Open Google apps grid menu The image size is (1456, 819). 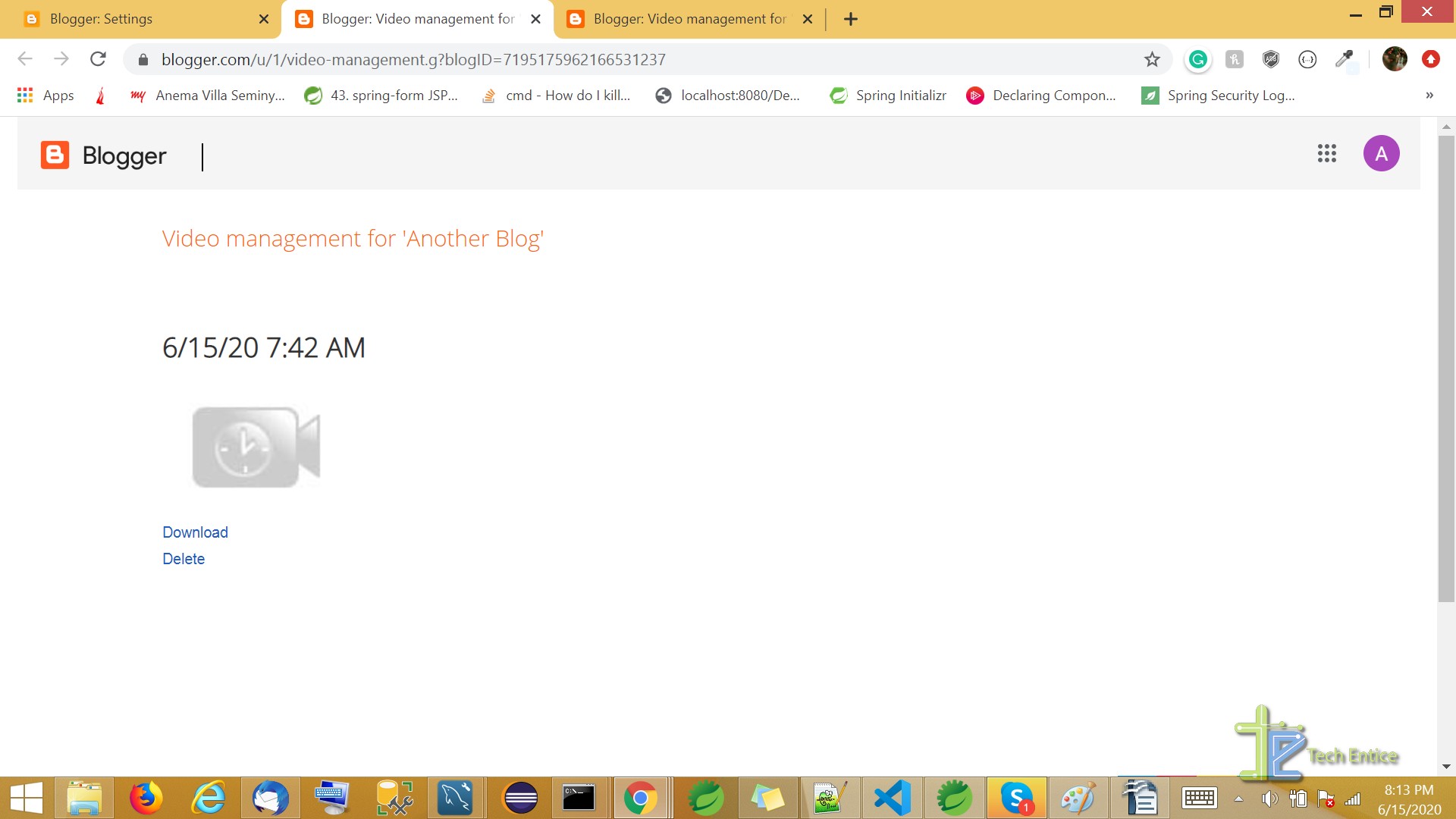1327,153
